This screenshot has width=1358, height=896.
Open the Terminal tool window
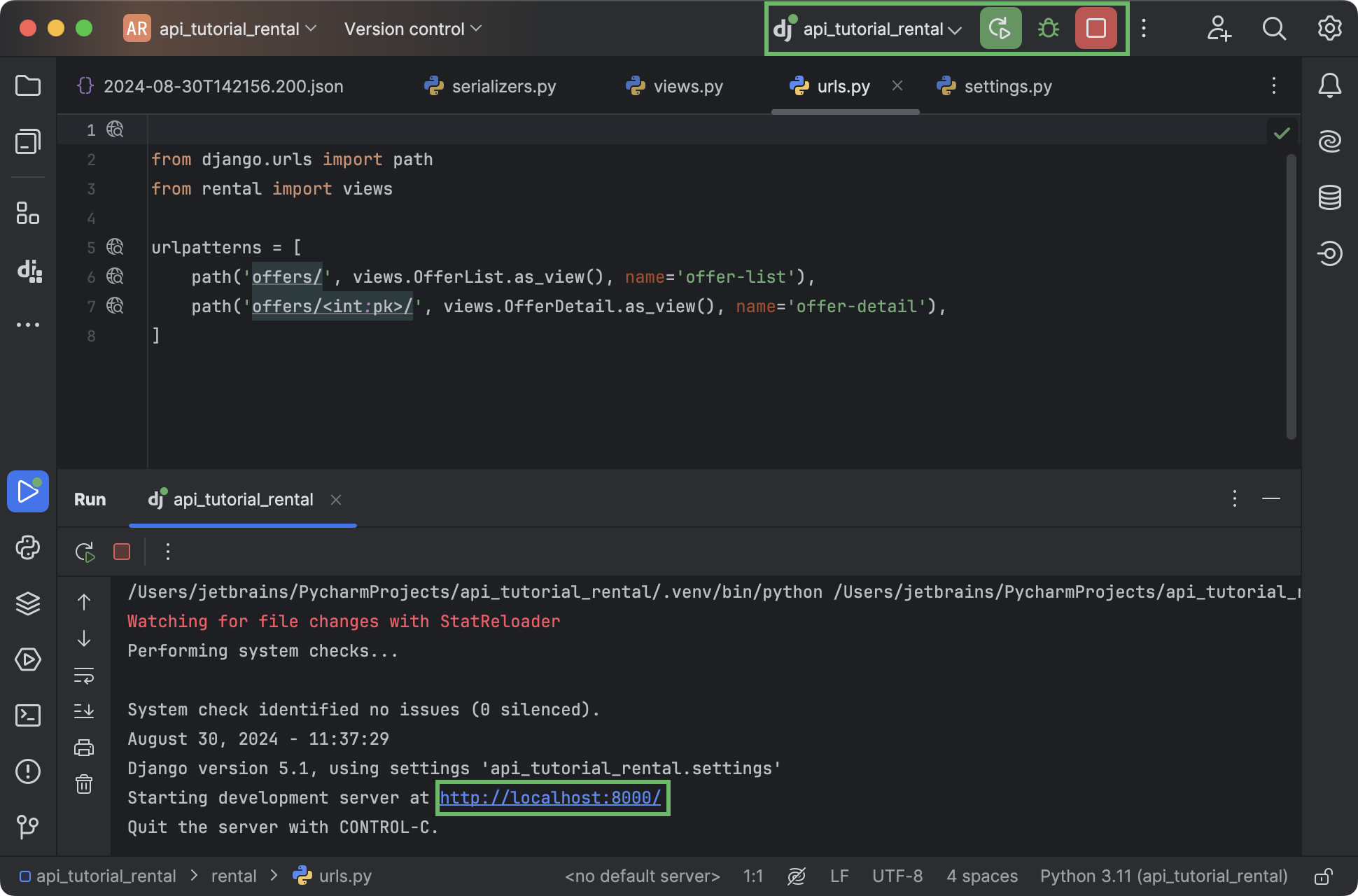point(28,715)
